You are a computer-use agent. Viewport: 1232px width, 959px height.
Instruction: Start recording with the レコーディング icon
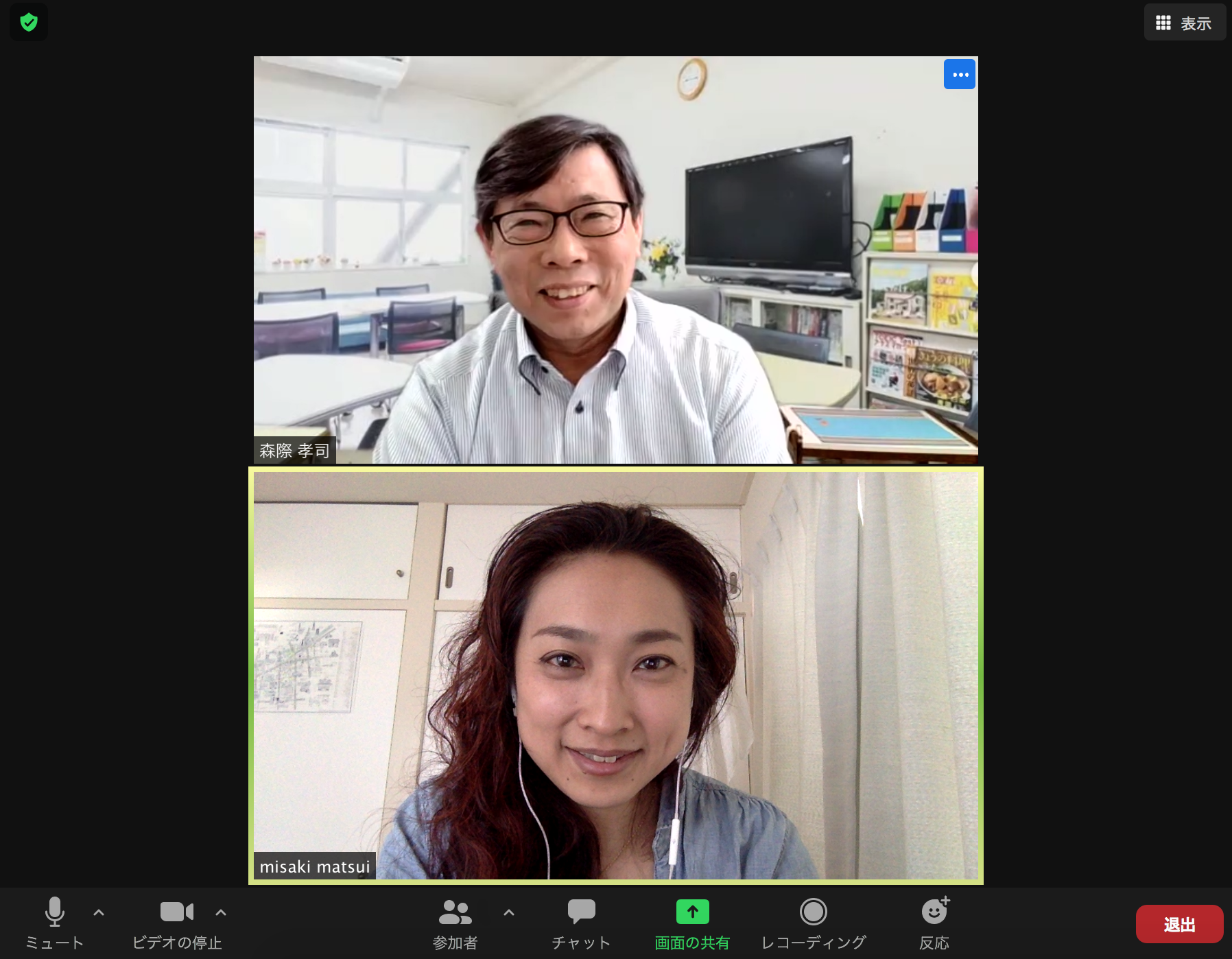tap(813, 912)
